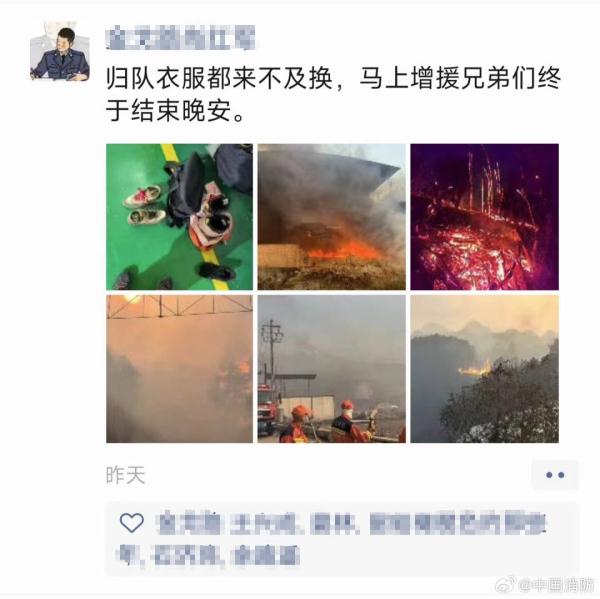Viewport: 600px width, 599px height.
Task: Open photo of firefighters in orange helmets
Action: [x=331, y=369]
